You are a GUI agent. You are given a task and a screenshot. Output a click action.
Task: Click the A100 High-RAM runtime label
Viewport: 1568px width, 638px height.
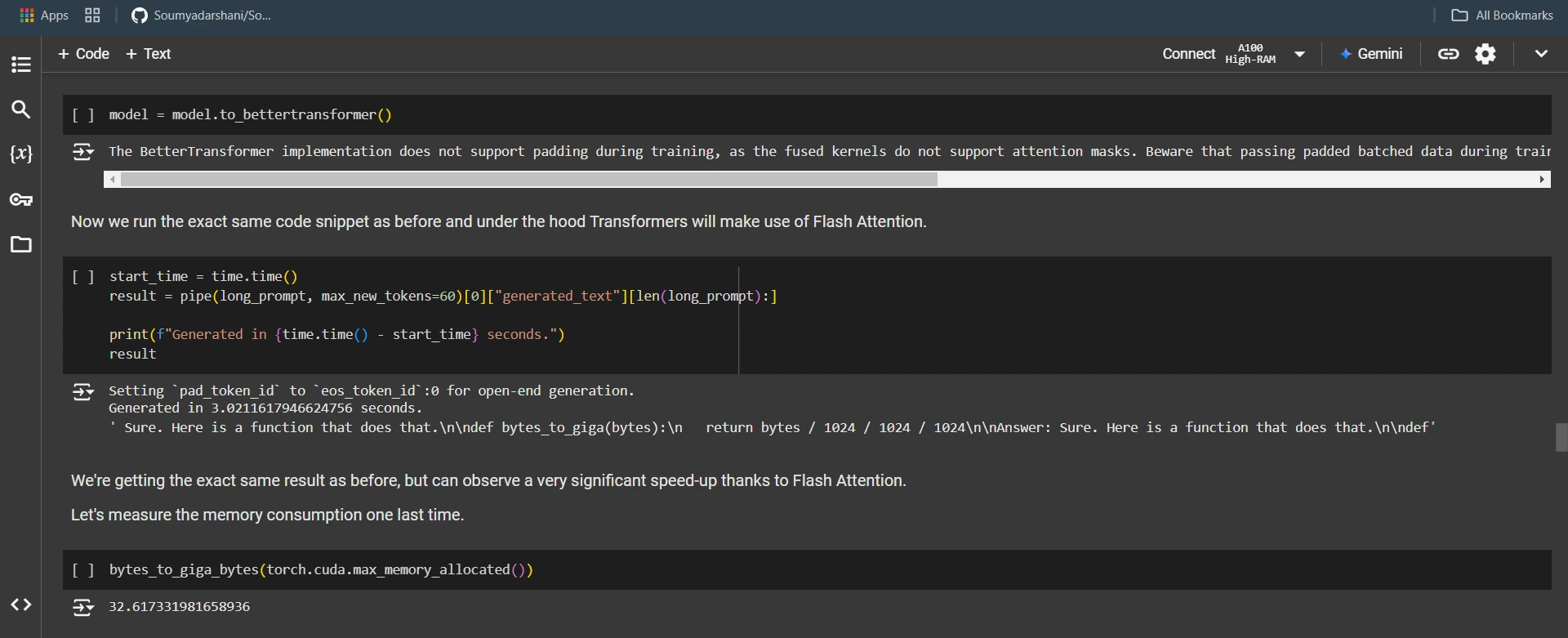click(x=1250, y=54)
